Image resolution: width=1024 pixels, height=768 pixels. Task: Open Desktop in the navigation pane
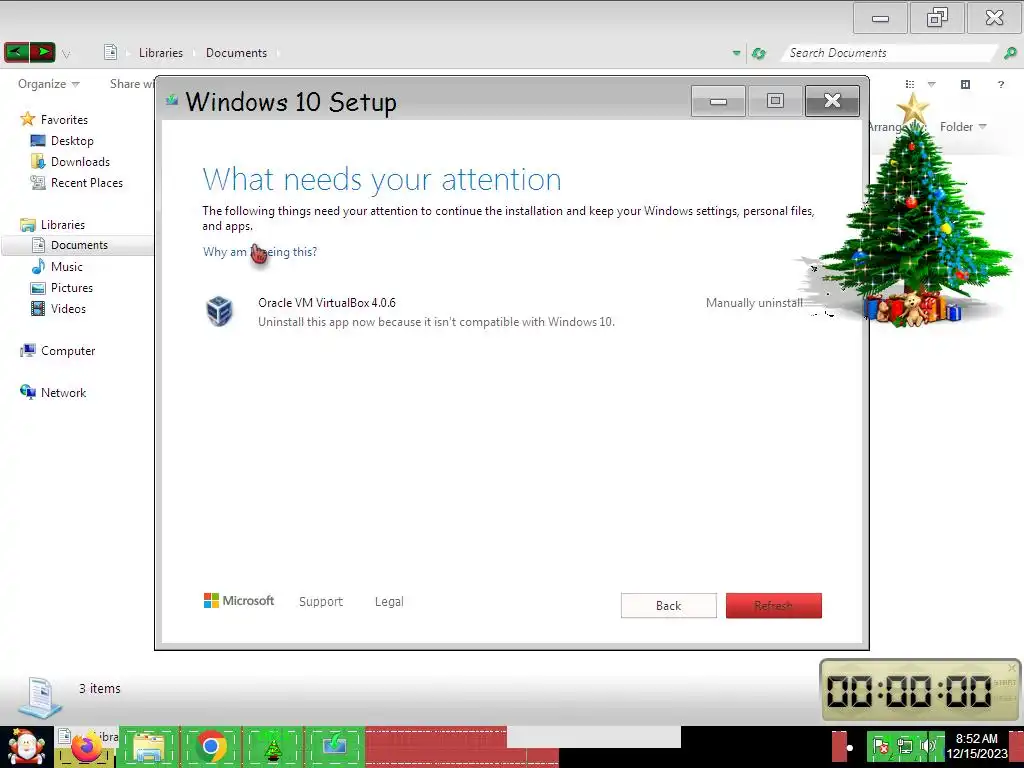[72, 140]
